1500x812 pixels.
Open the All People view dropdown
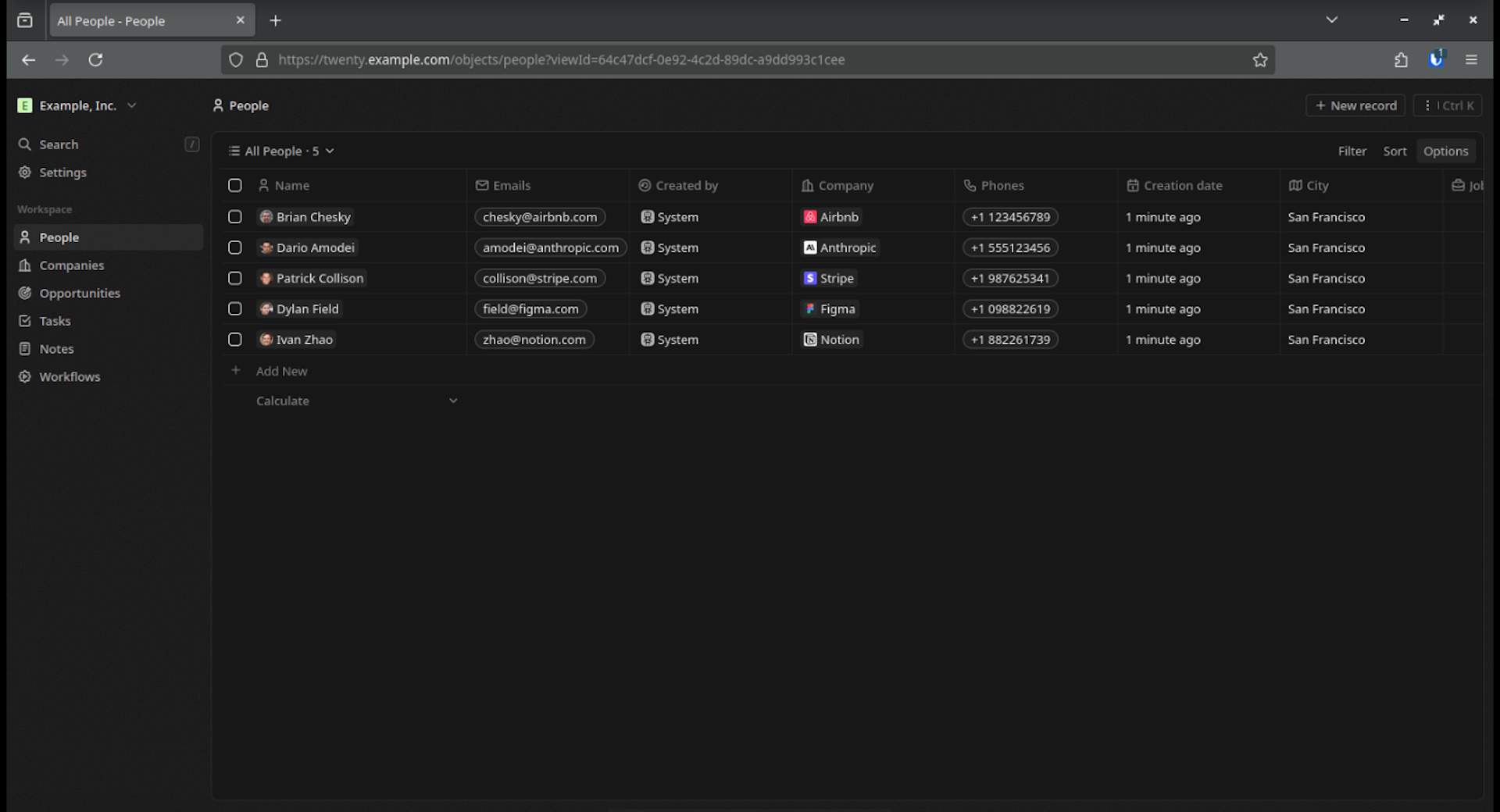tap(281, 151)
